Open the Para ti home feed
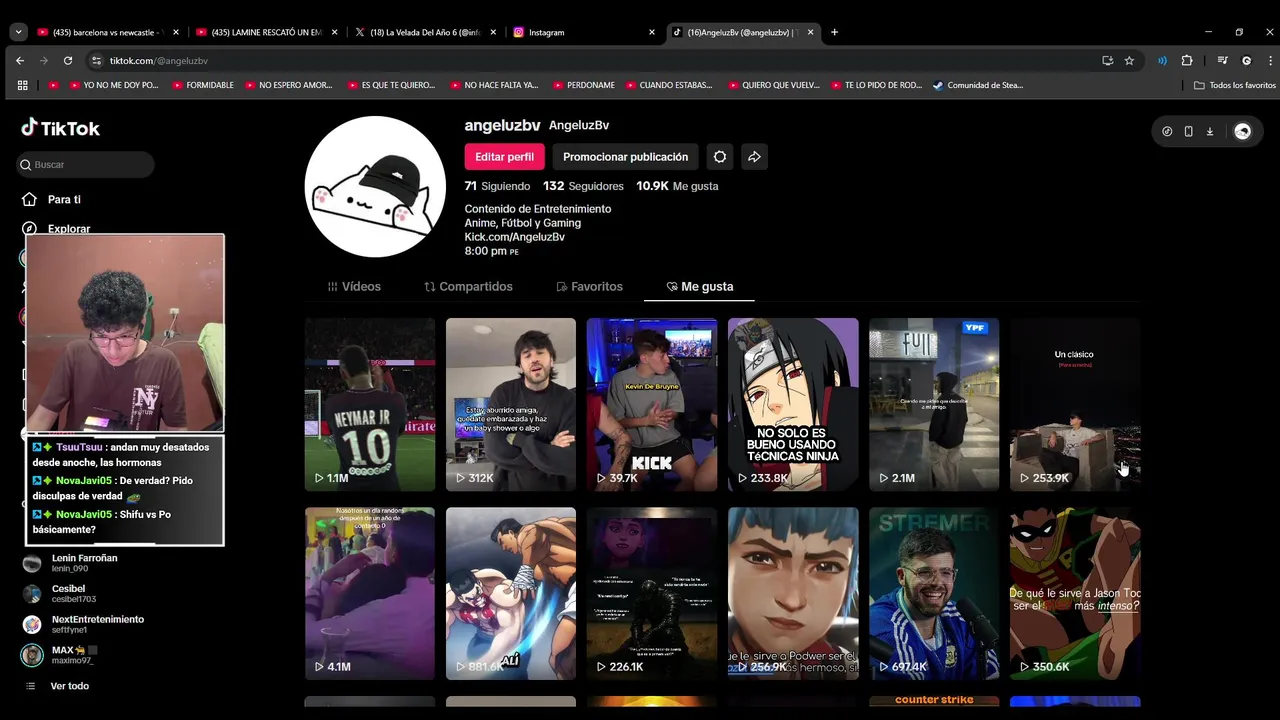The width and height of the screenshot is (1280, 720). tap(52, 199)
